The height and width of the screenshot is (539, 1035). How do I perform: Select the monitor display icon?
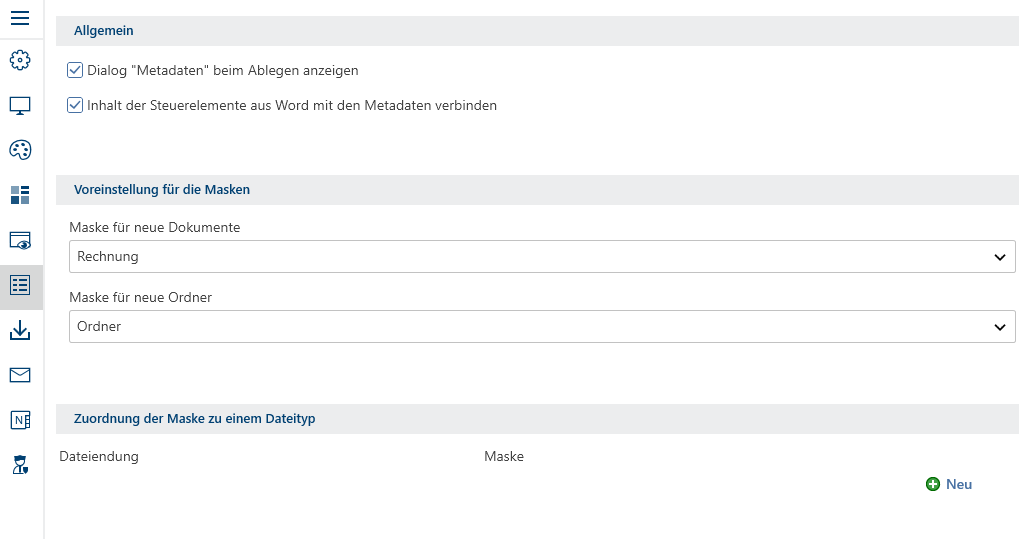(x=20, y=105)
